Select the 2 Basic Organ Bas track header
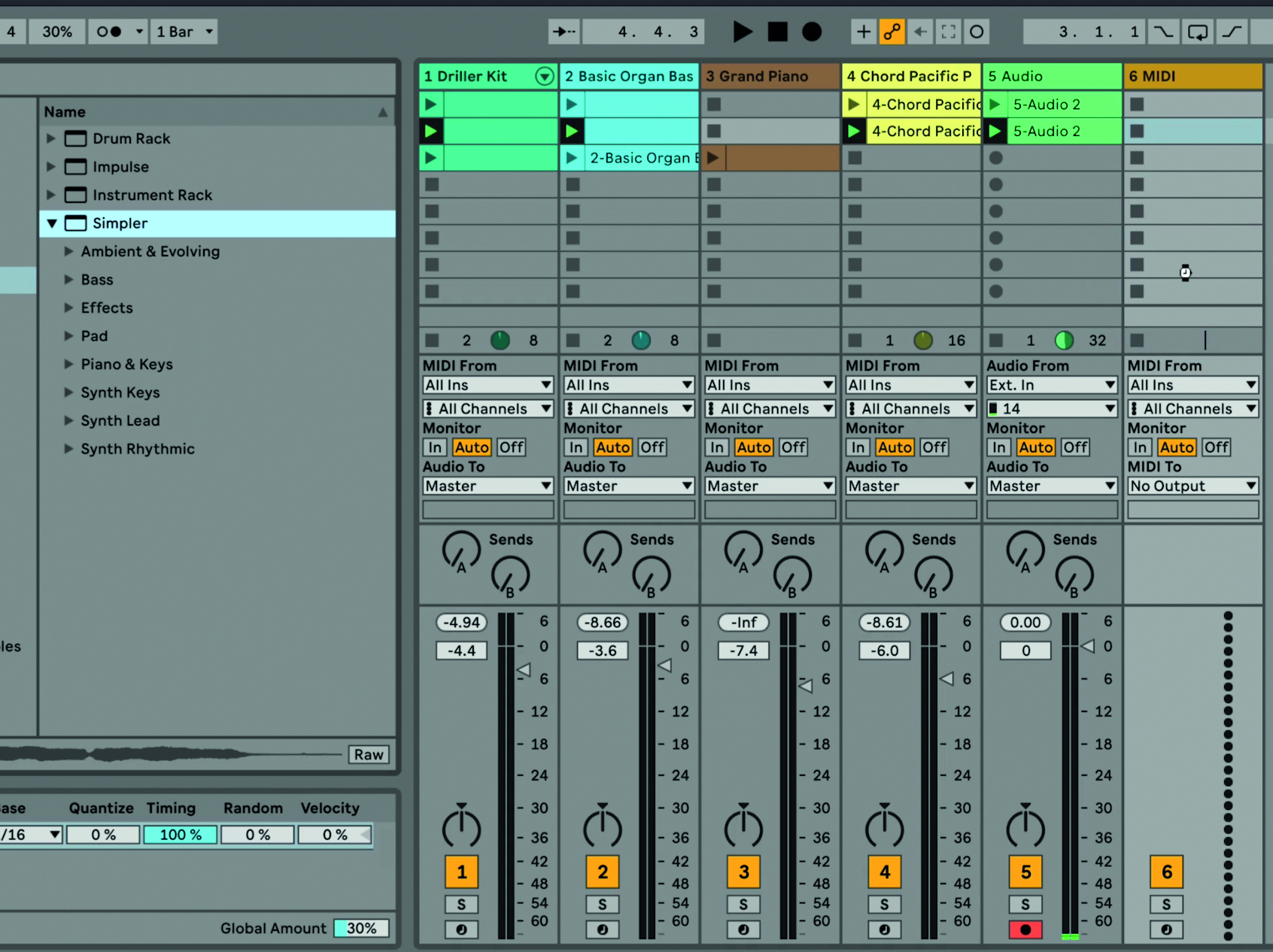 coord(629,76)
